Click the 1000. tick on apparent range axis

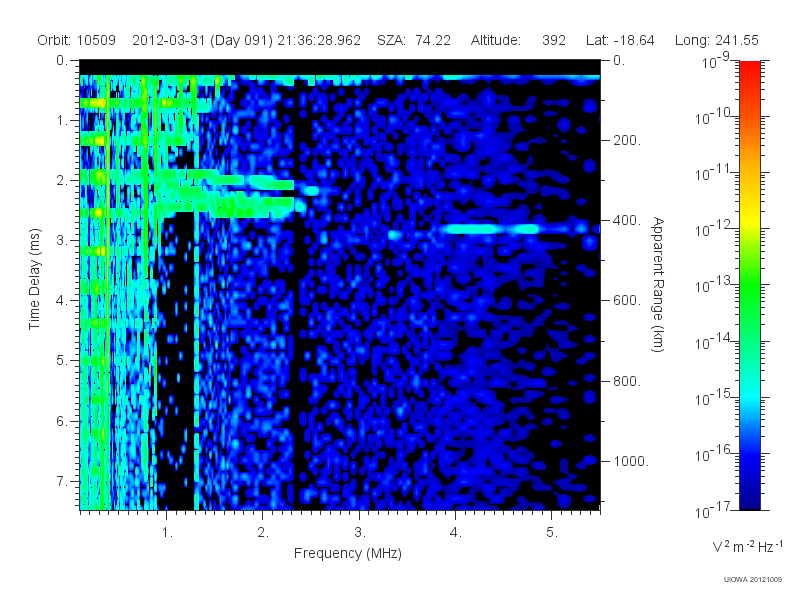pyautogui.click(x=631, y=461)
